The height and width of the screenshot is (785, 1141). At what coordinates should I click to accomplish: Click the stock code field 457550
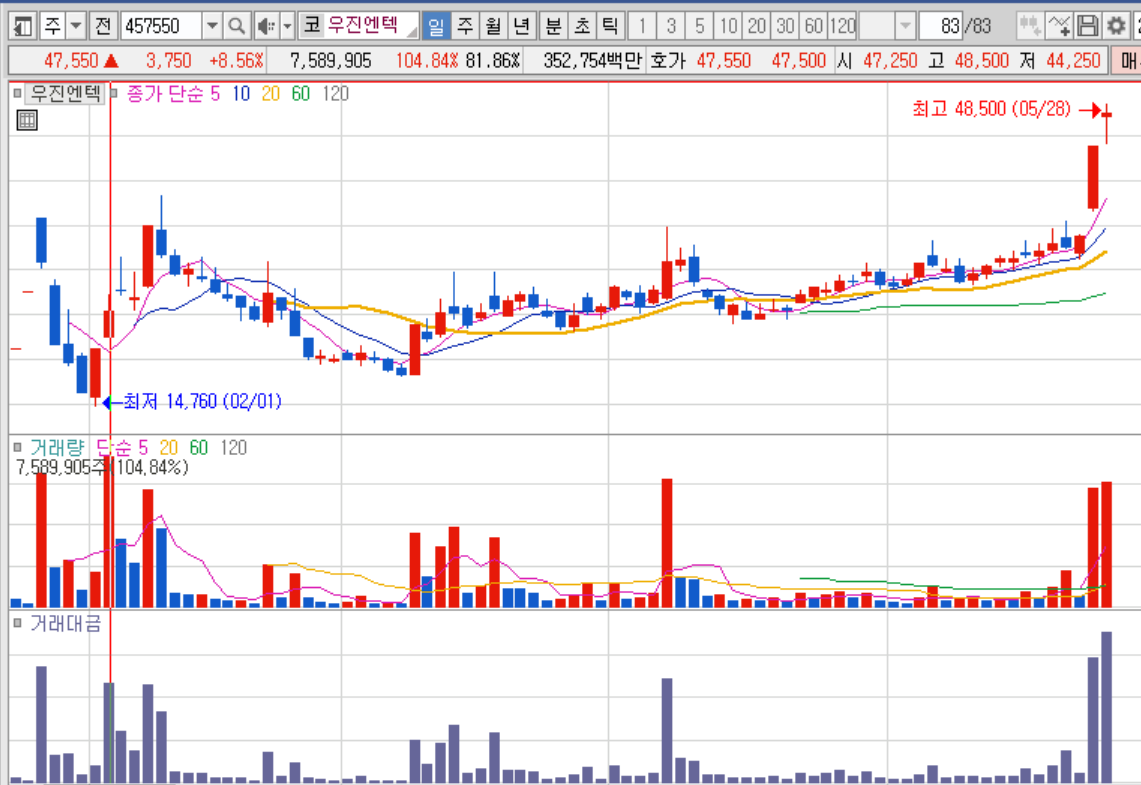pos(162,27)
